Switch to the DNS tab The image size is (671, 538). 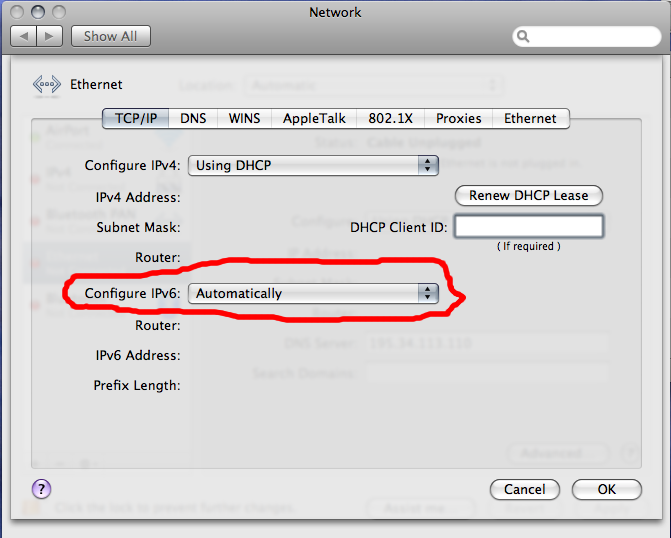193,118
